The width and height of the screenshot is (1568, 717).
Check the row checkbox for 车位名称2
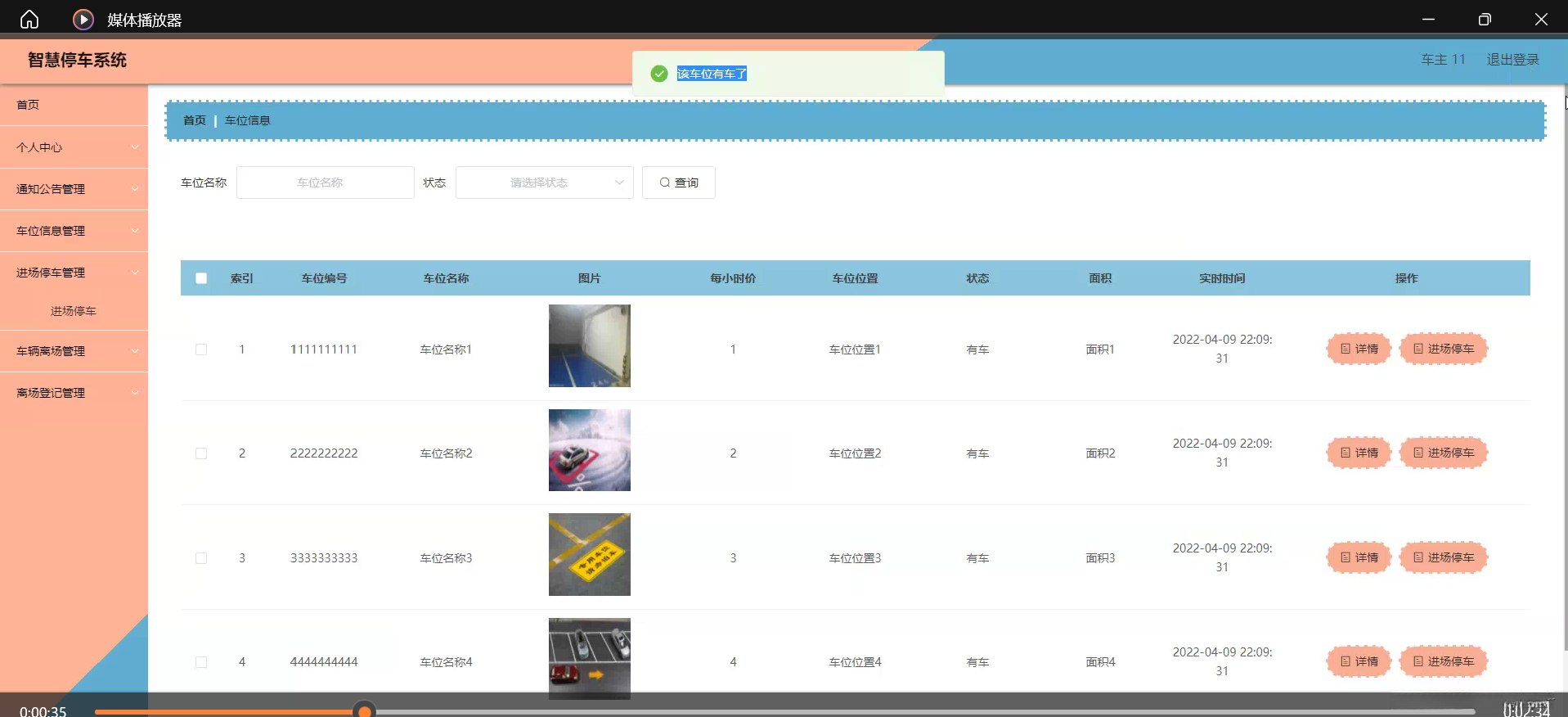pos(201,453)
